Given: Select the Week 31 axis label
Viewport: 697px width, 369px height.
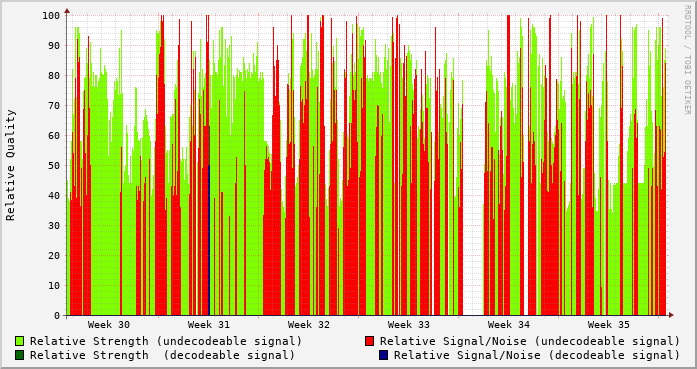Looking at the screenshot, I should pyautogui.click(x=209, y=325).
